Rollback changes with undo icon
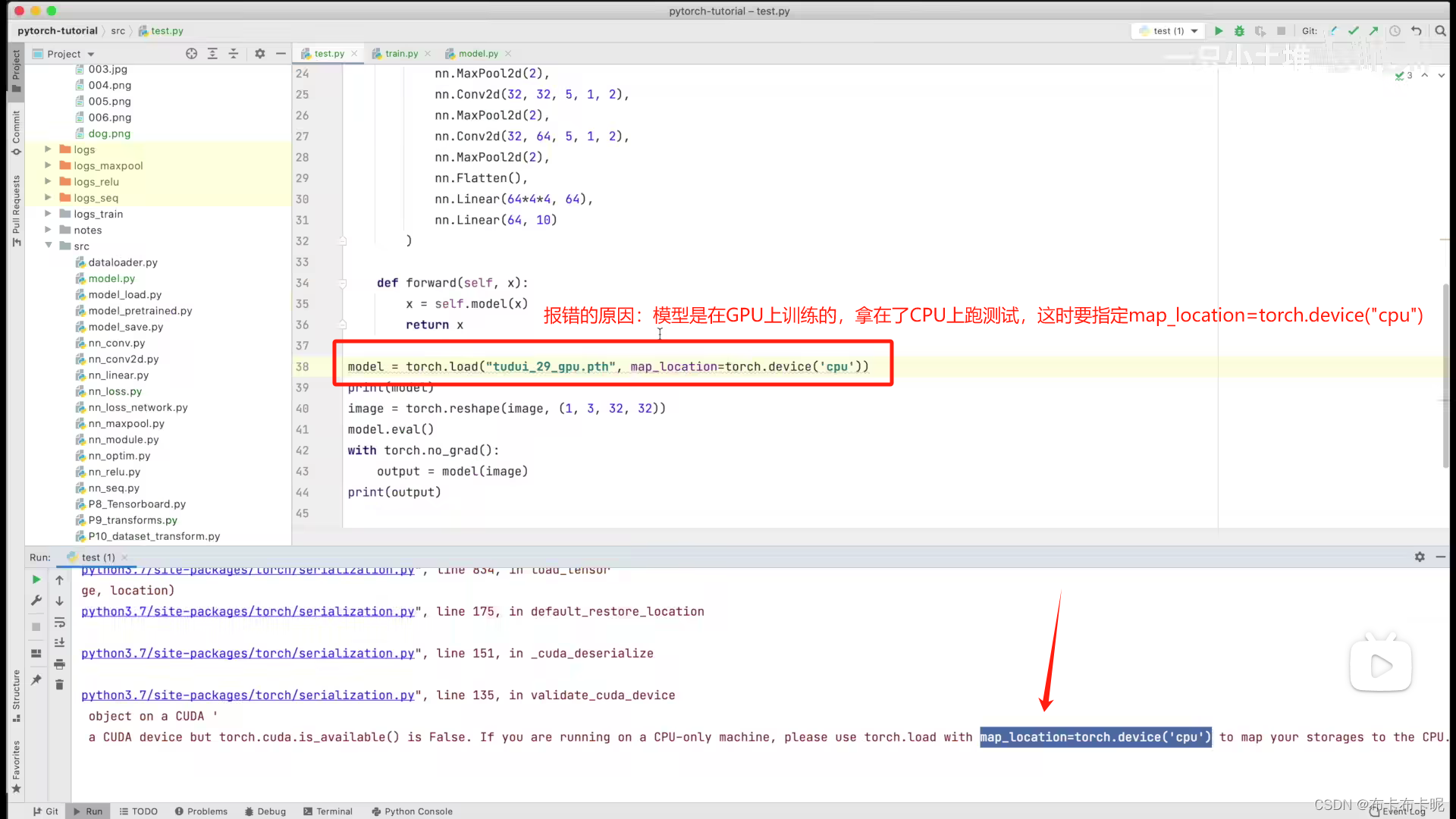This screenshot has width=1456, height=819. (x=1416, y=31)
